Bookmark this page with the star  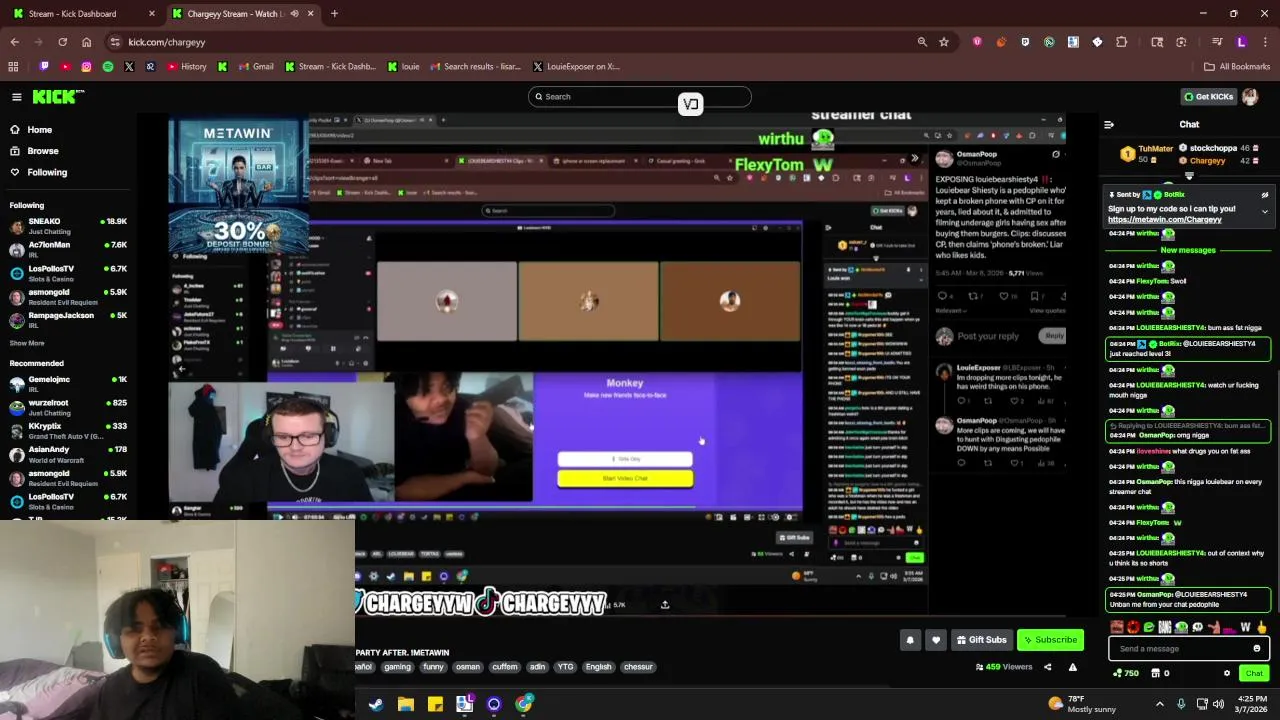[943, 42]
